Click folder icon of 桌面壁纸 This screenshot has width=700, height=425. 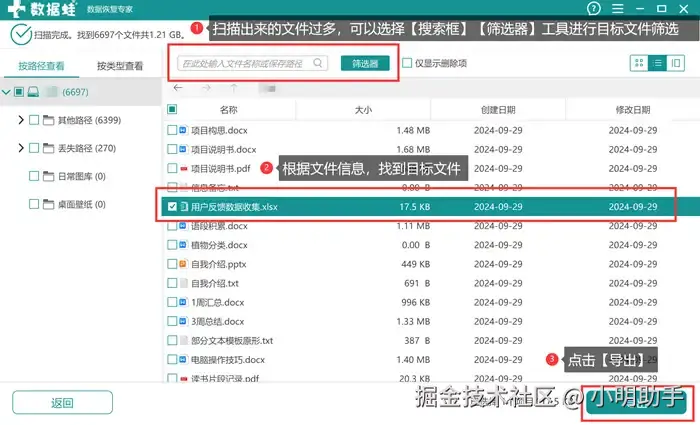coord(48,204)
